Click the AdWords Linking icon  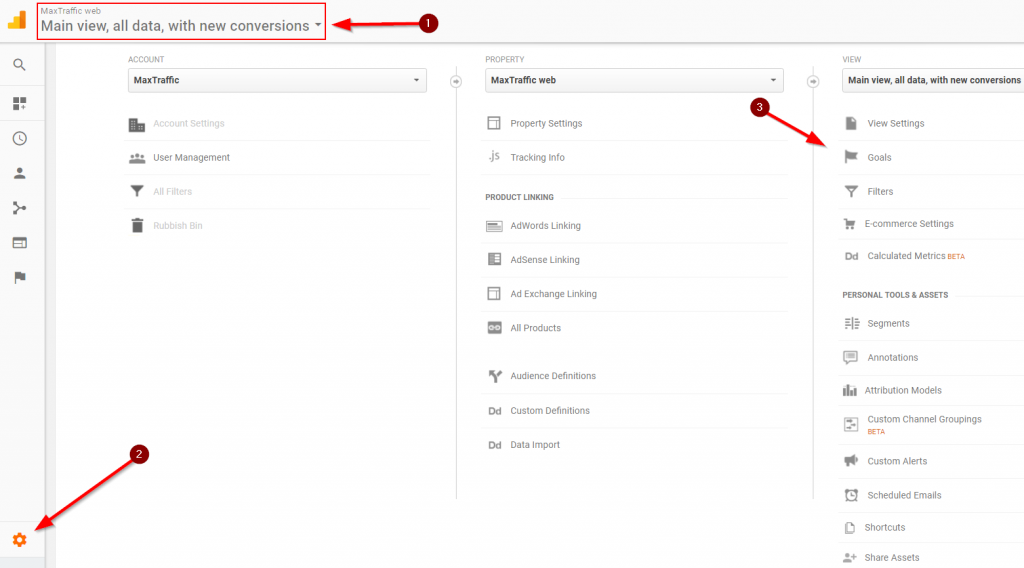pyautogui.click(x=494, y=226)
